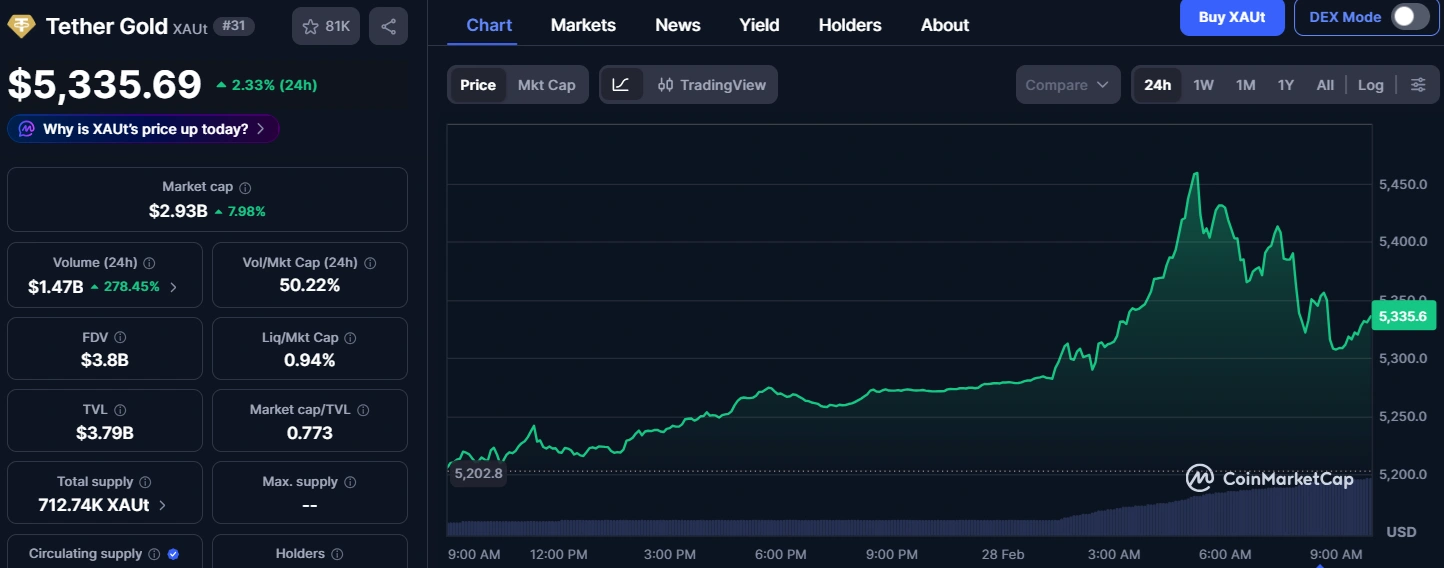Click the $3.79B TVL value
The image size is (1444, 568).
click(105, 433)
